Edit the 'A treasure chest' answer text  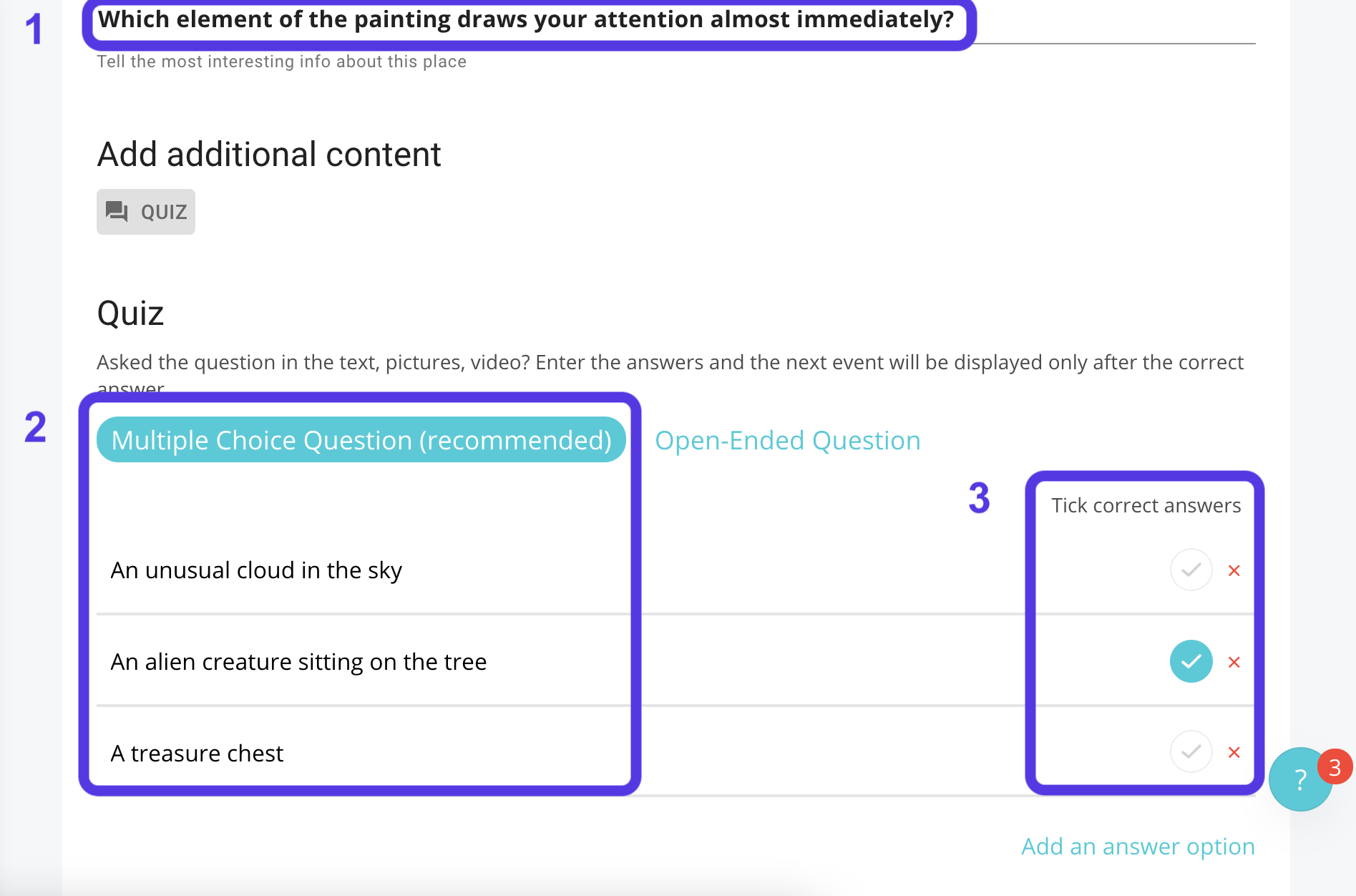197,754
